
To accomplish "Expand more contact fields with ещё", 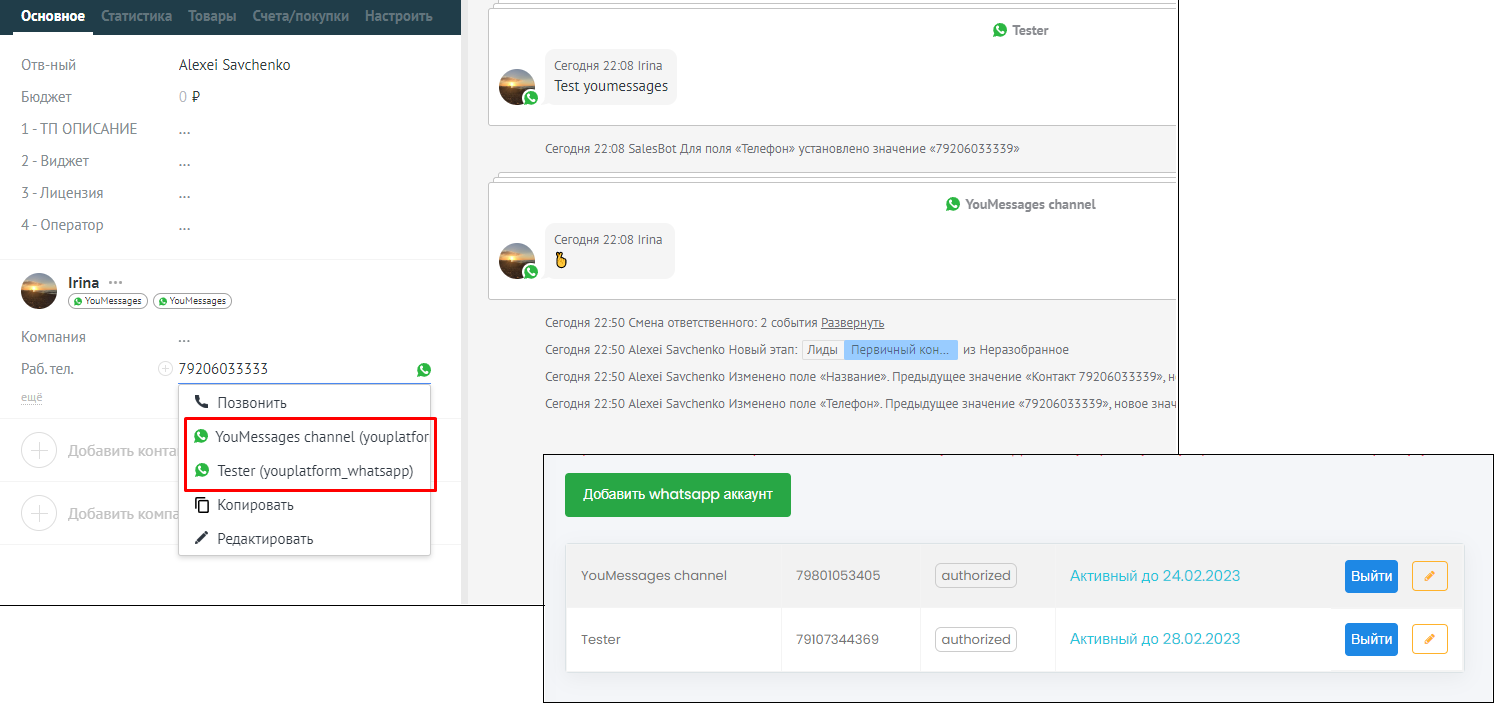I will 32,398.
